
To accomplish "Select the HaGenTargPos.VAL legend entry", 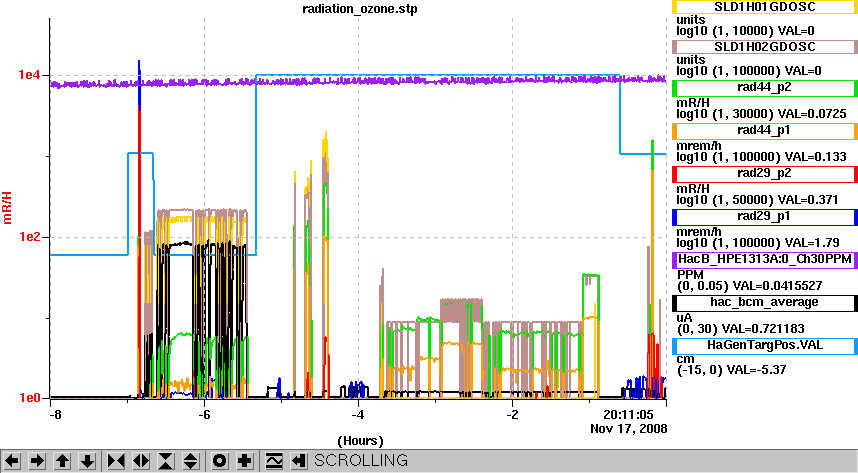I will pos(764,346).
